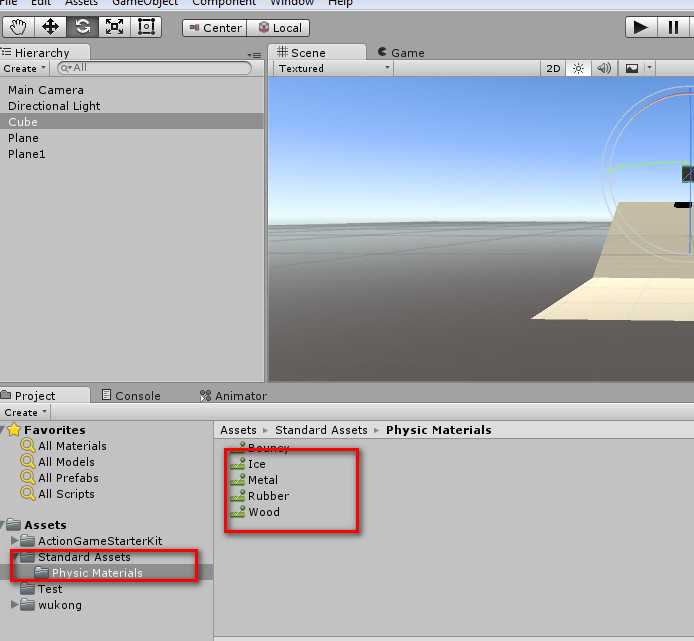Start Play mode
Viewport: 694px width, 641px height.
point(641,27)
